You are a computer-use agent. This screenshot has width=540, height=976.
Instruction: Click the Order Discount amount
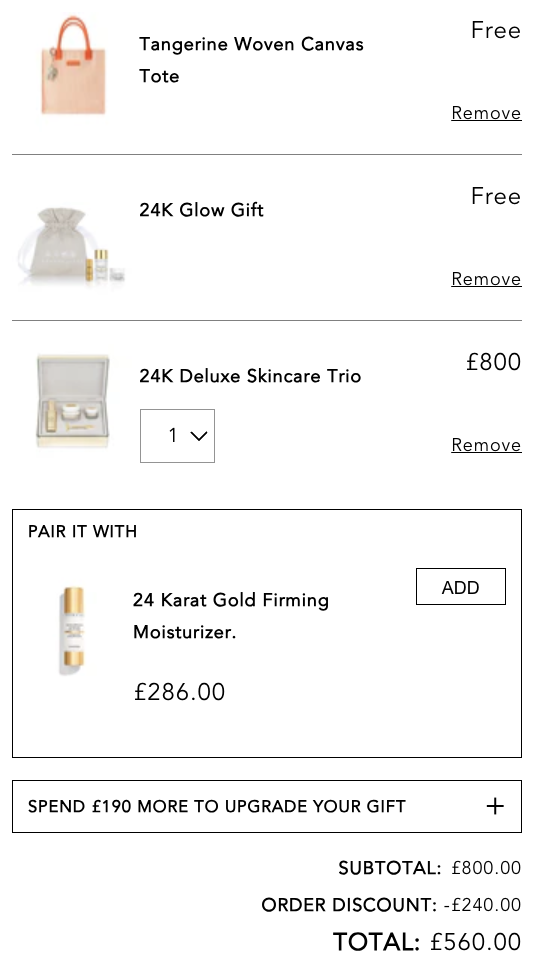point(482,904)
